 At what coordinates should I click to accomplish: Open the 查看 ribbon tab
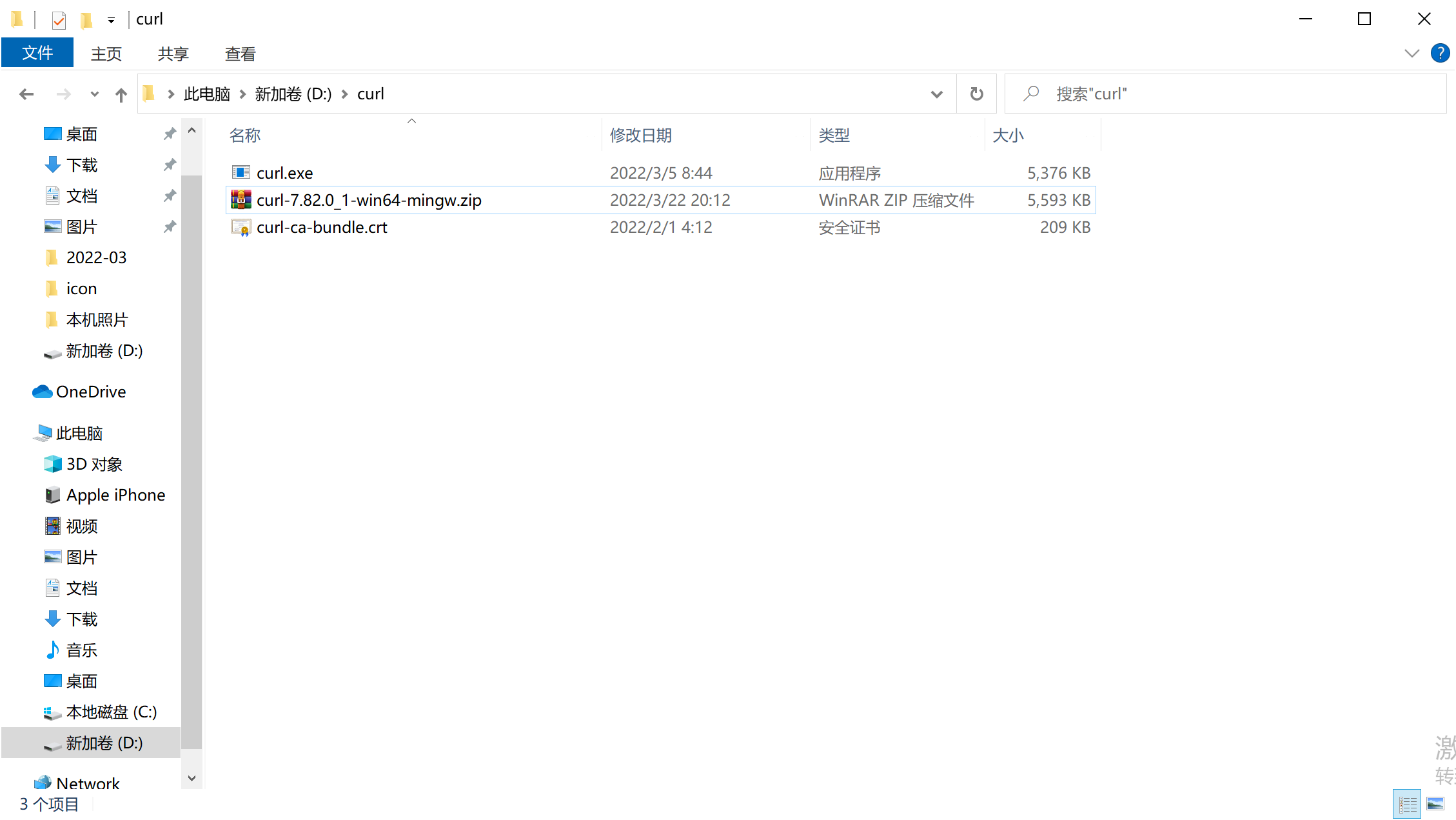[x=240, y=54]
